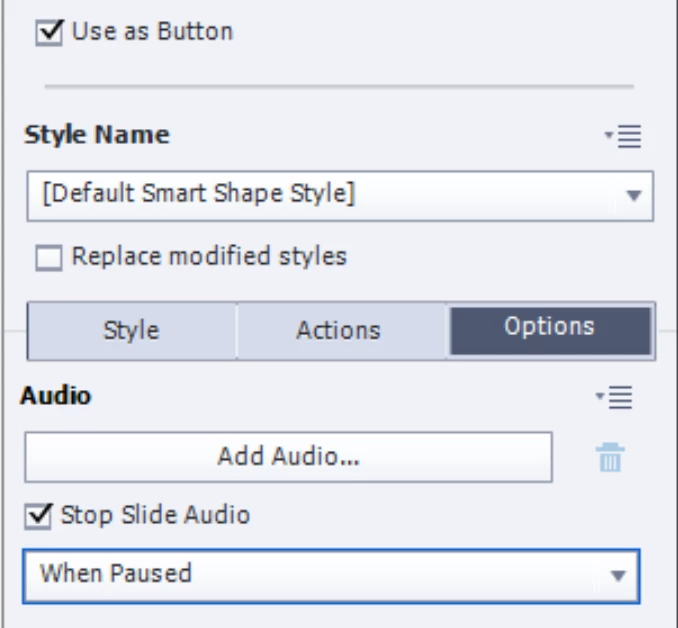The width and height of the screenshot is (678, 628).
Task: Click the Add Audio button
Action: pos(288,457)
